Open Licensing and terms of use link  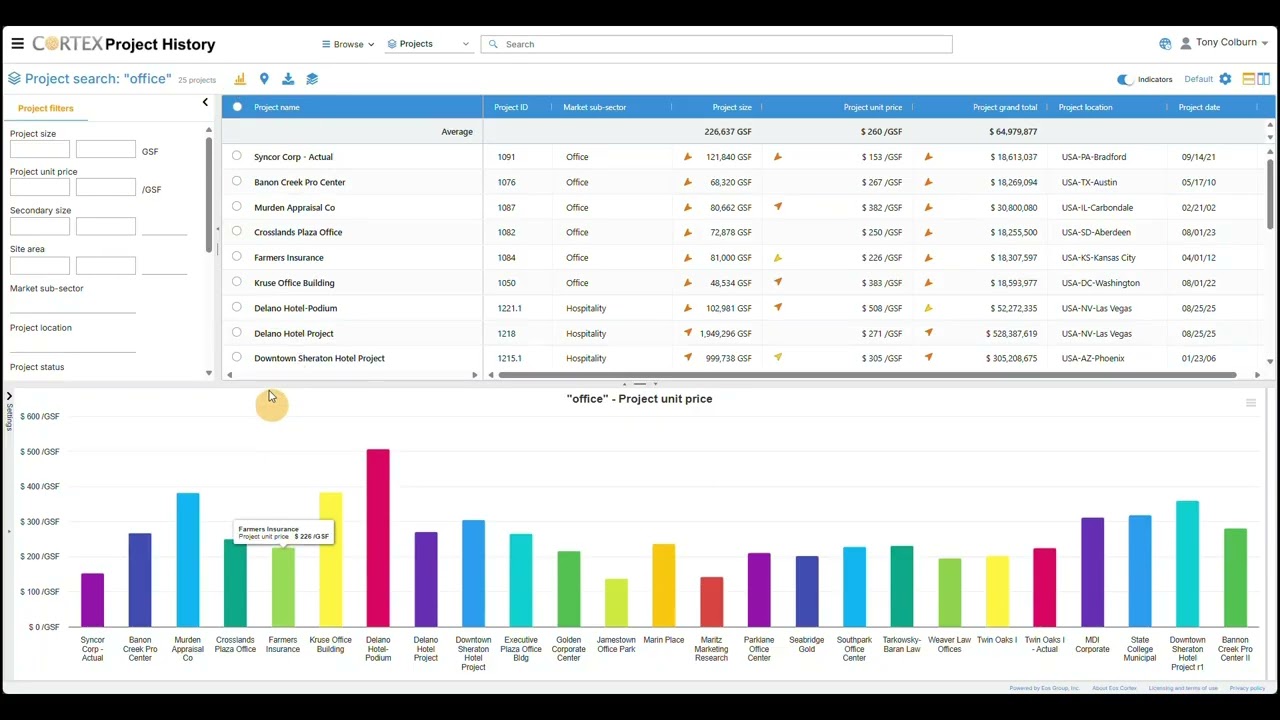pyautogui.click(x=1183, y=688)
